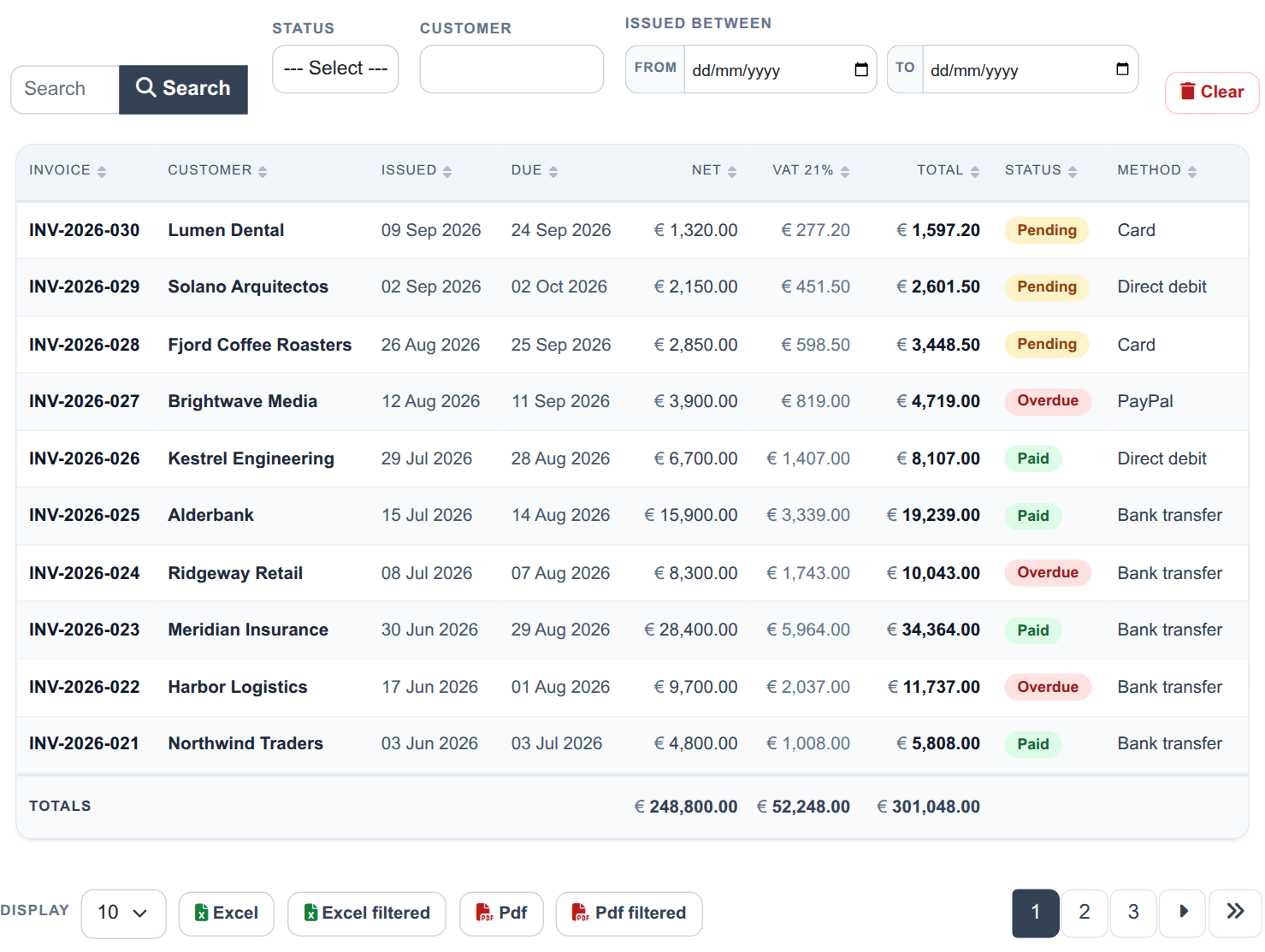Open the calendar picker in the TO date field

1122,69
